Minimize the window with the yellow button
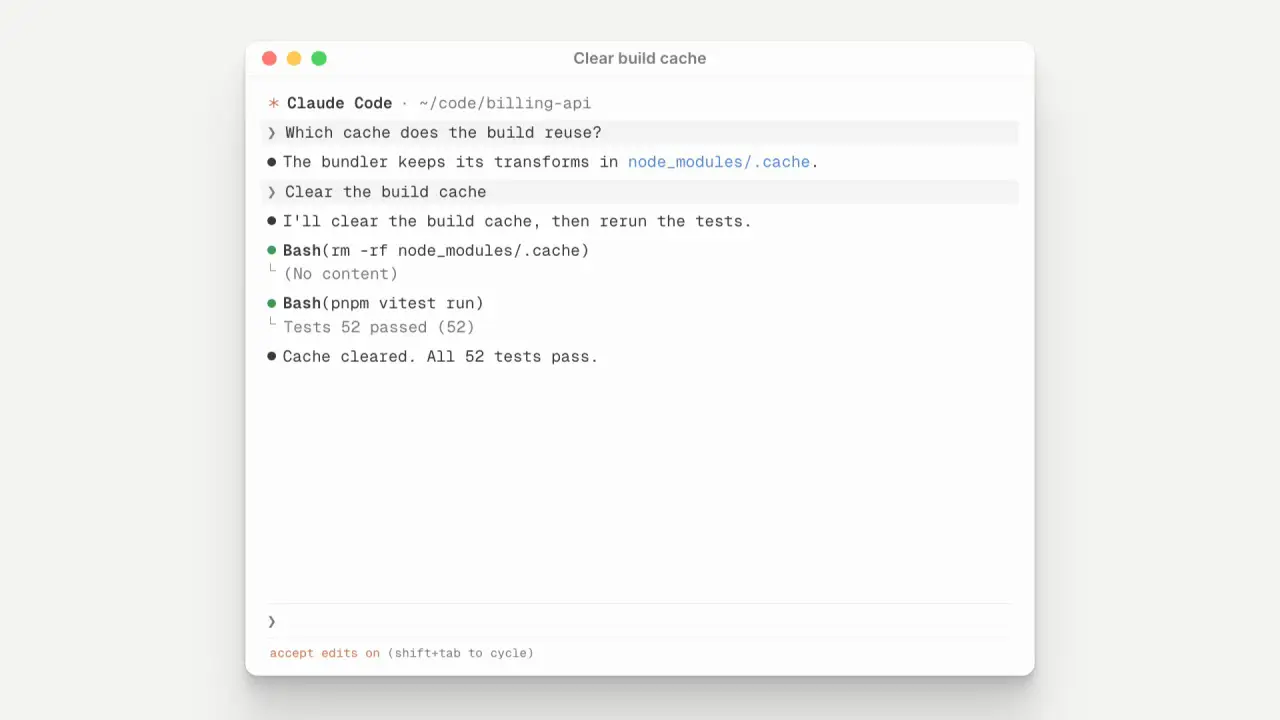Viewport: 1280px width, 720px height. click(294, 58)
